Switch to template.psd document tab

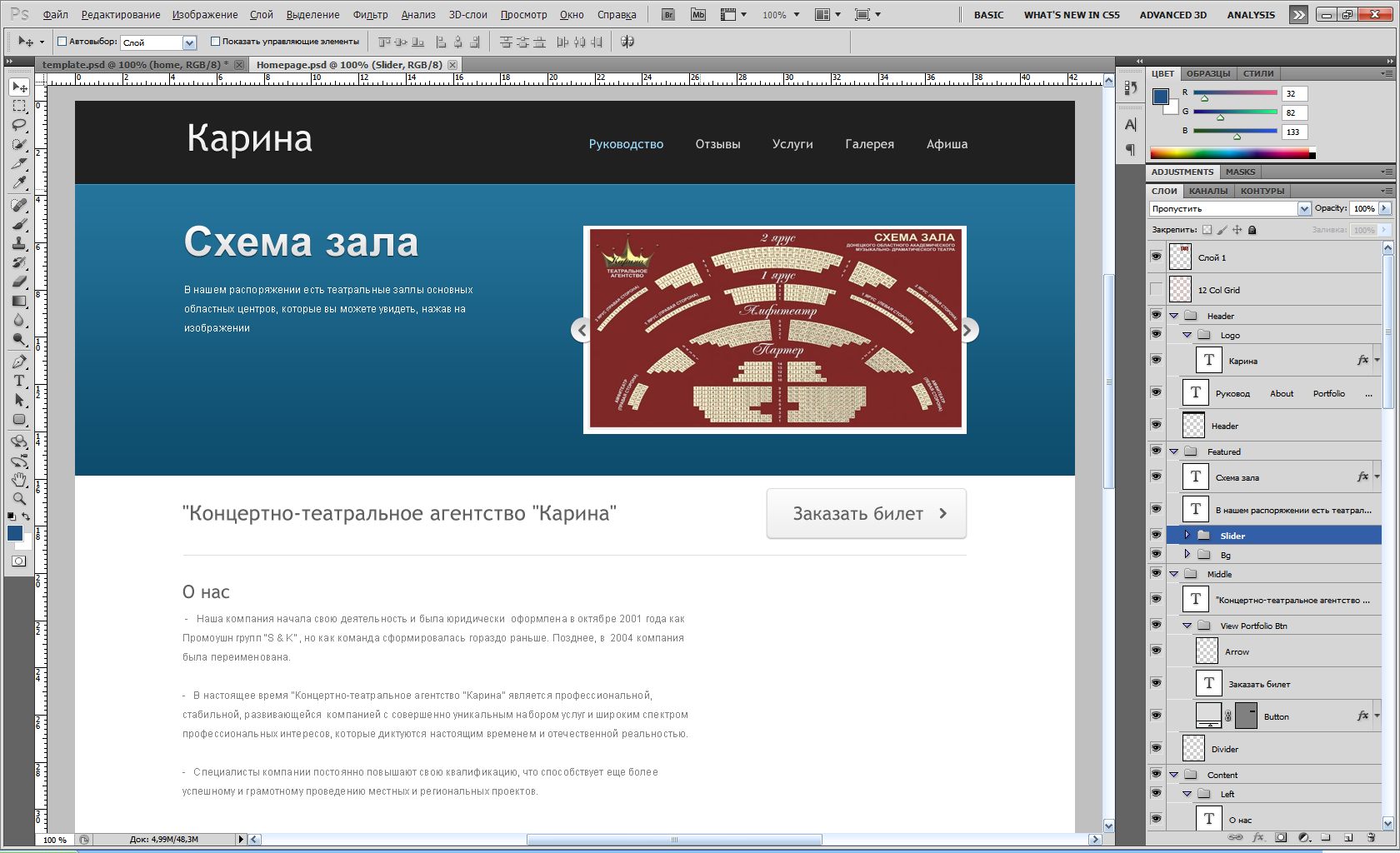point(134,64)
